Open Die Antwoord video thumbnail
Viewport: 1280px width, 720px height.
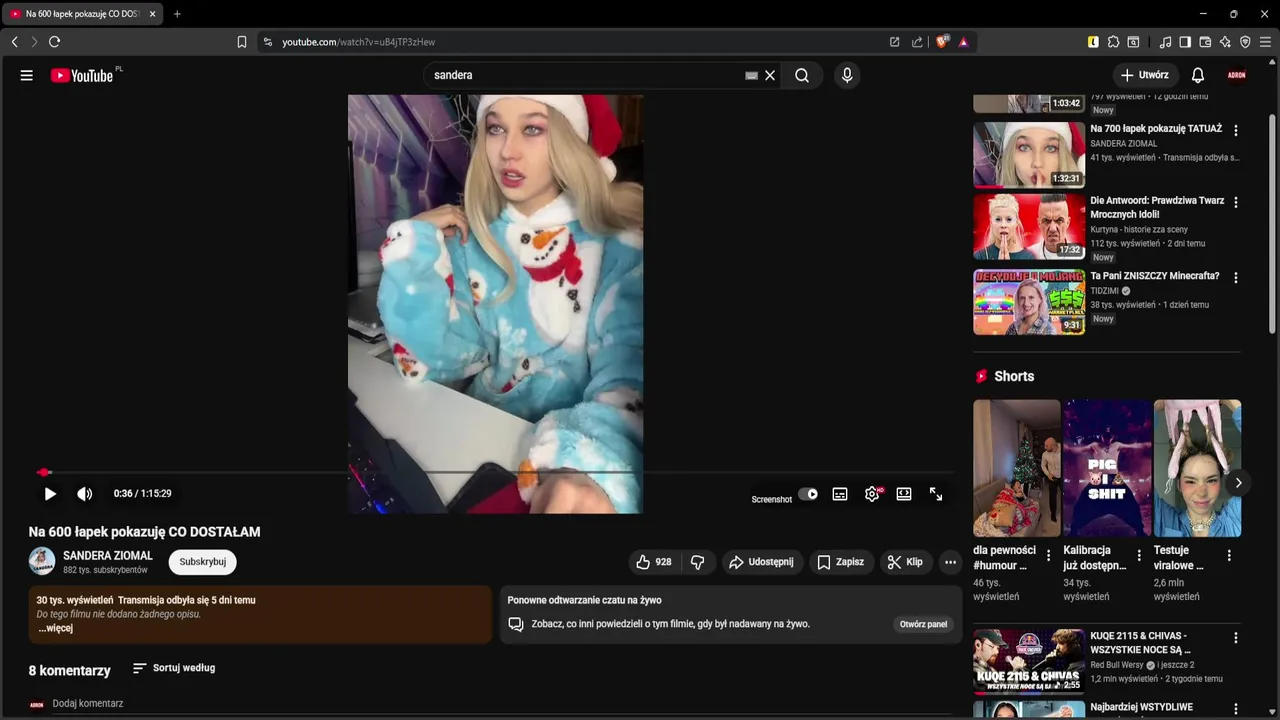tap(1029, 227)
